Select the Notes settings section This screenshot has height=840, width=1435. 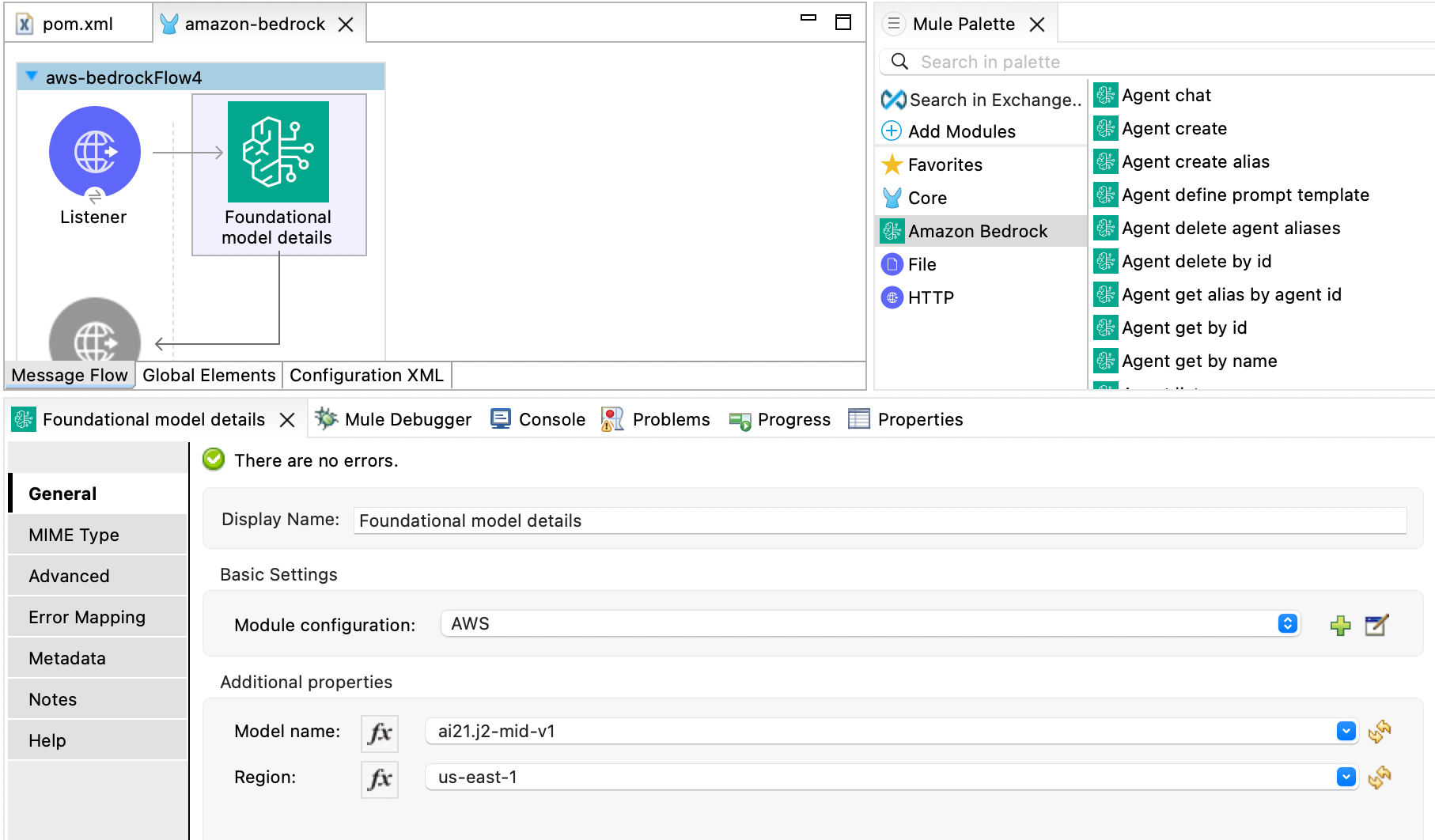[98, 699]
